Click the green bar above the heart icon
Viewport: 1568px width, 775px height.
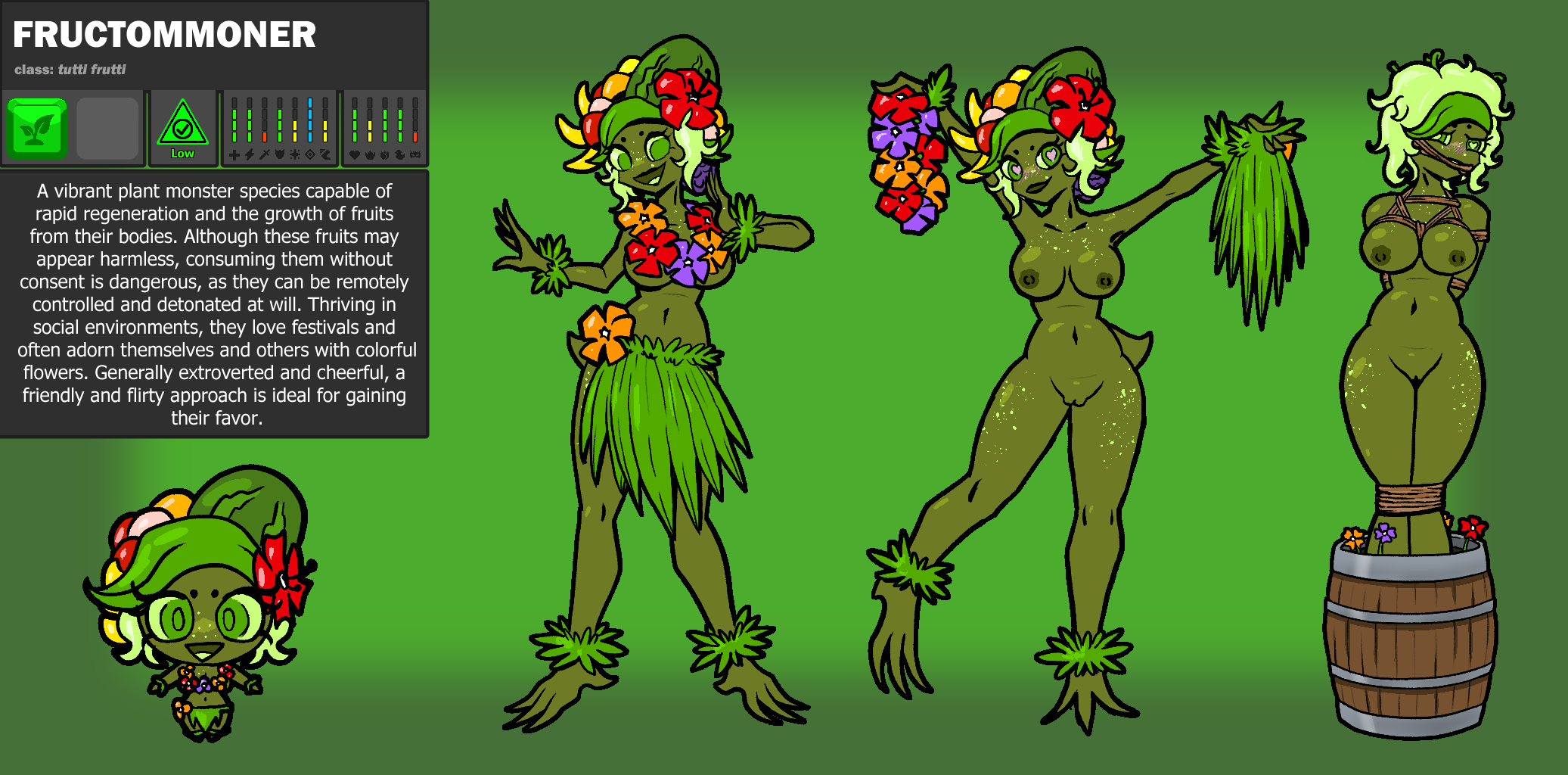point(355,126)
